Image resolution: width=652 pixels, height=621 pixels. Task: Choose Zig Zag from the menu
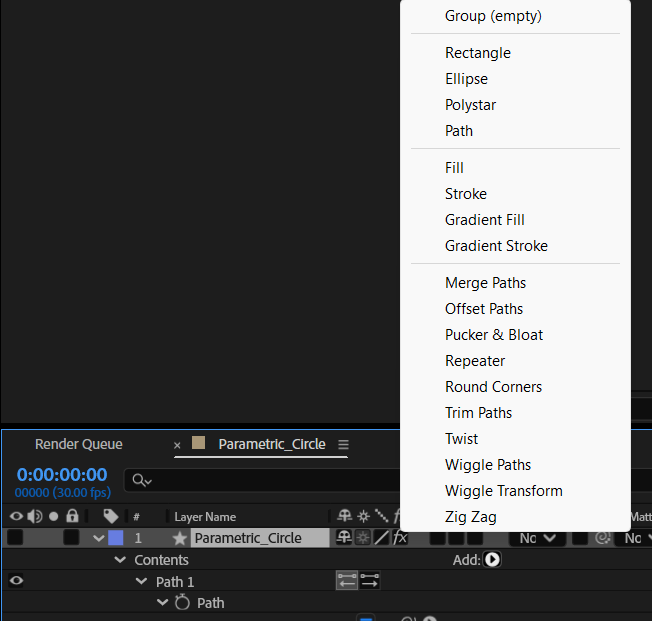(x=471, y=517)
